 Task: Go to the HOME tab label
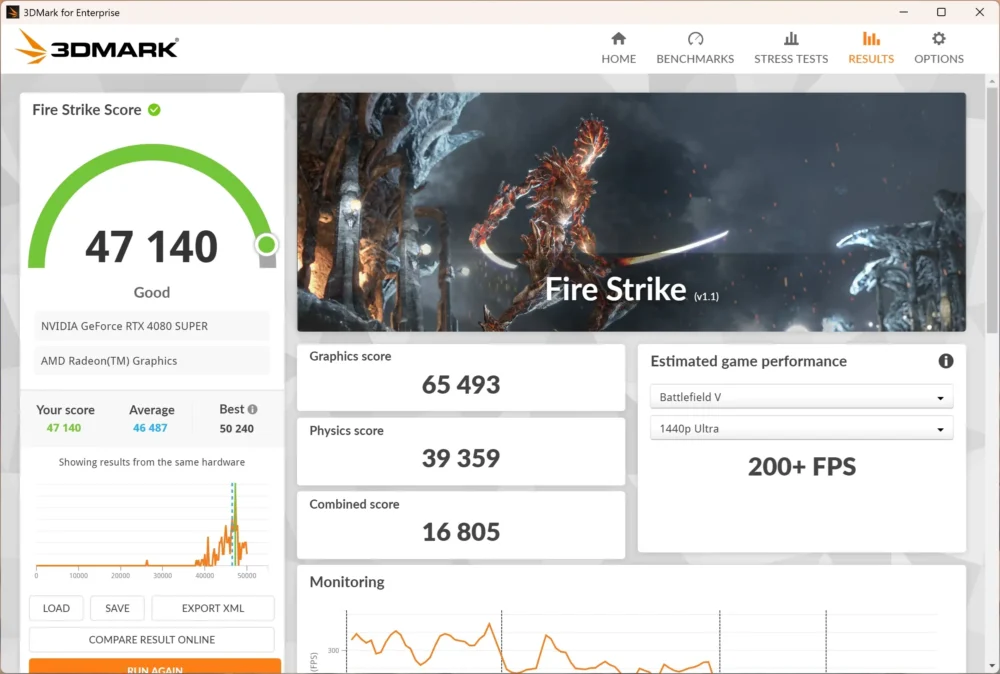point(618,59)
